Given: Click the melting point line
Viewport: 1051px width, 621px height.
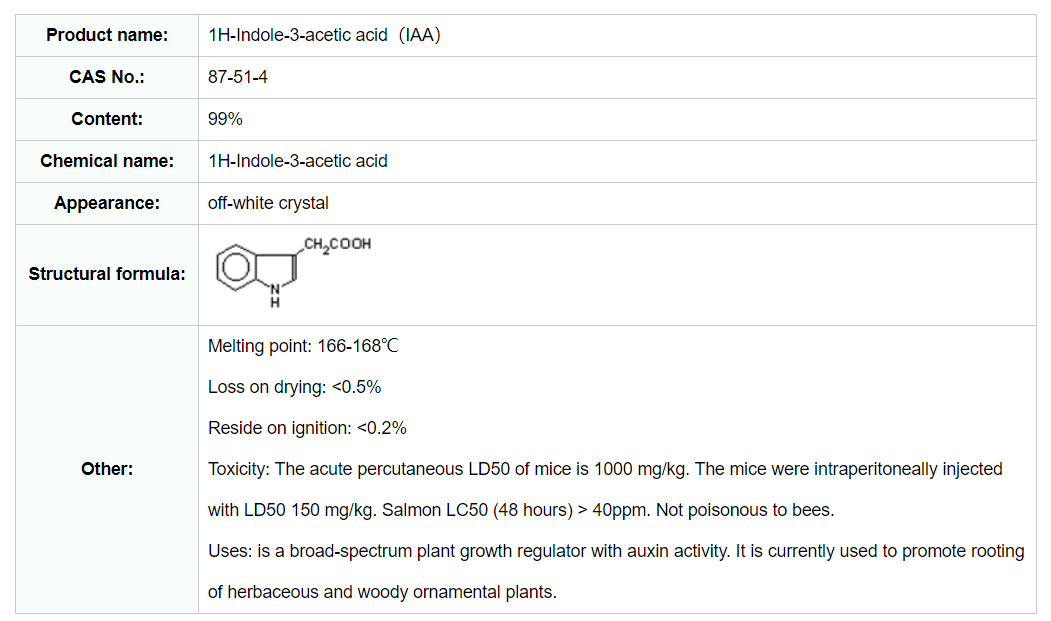Looking at the screenshot, I should point(303,346).
